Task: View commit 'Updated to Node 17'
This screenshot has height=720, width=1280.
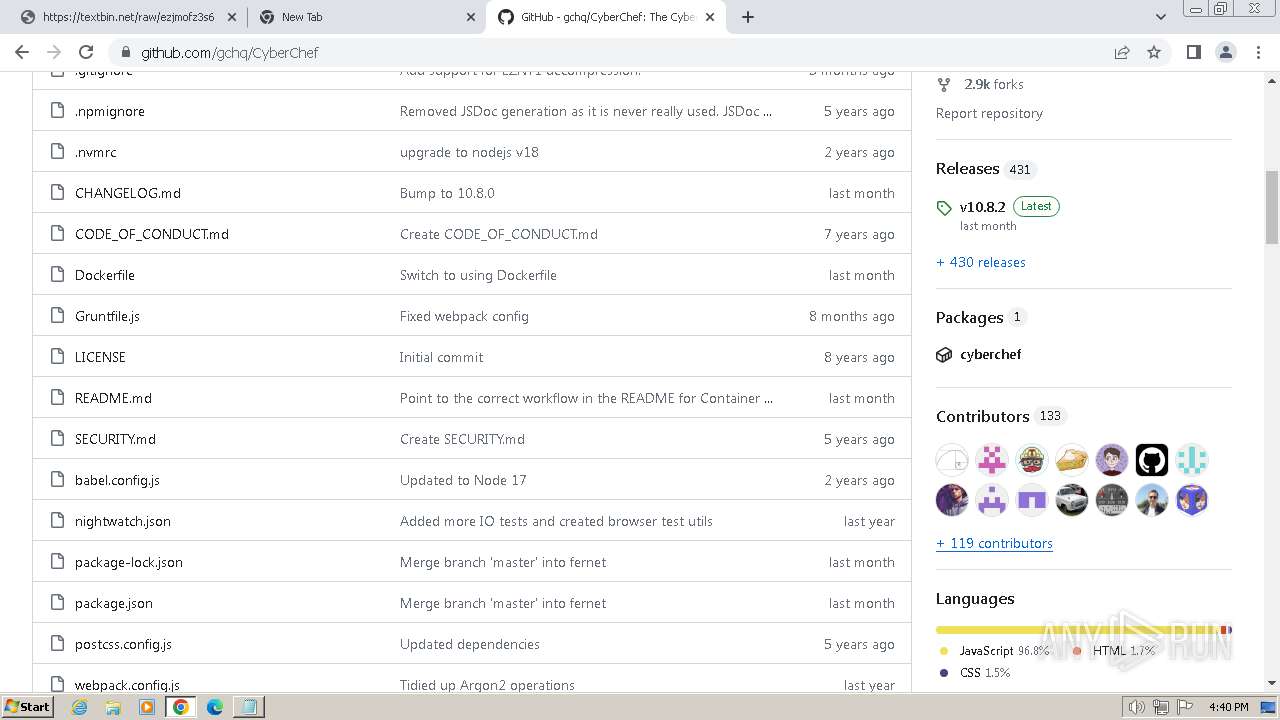Action: [463, 480]
